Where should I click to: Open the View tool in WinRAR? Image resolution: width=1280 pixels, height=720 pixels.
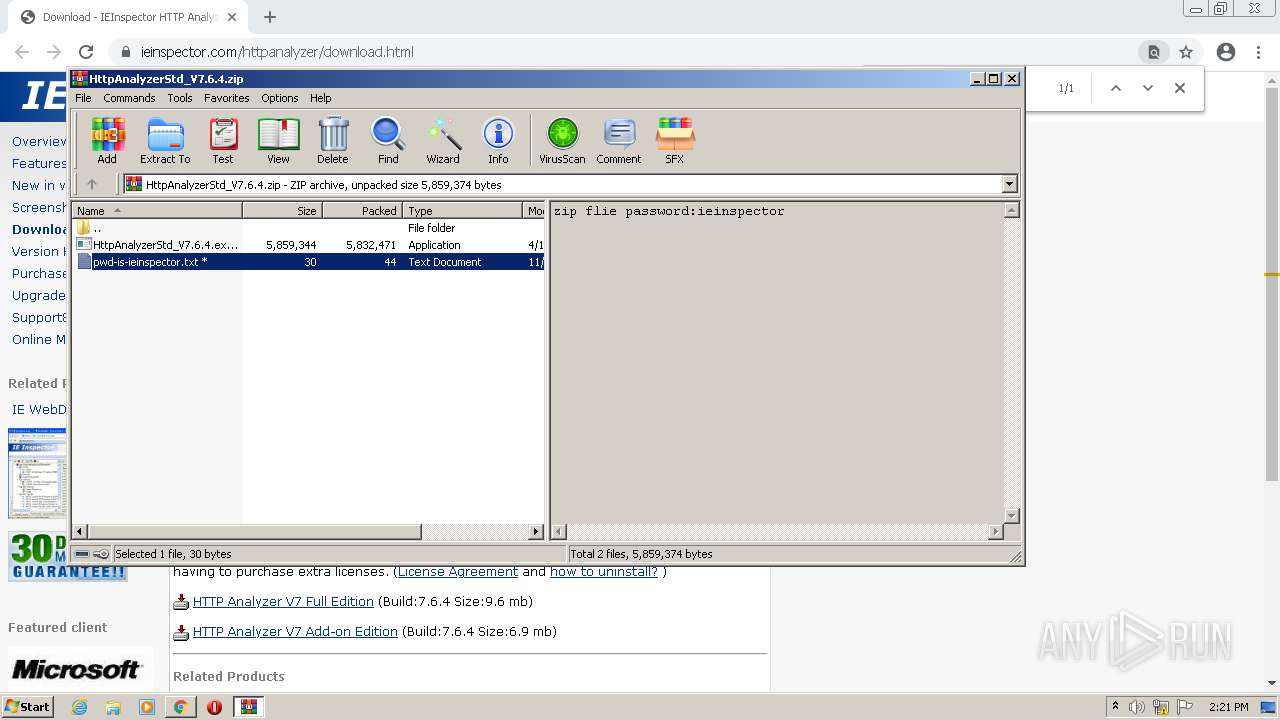point(278,140)
